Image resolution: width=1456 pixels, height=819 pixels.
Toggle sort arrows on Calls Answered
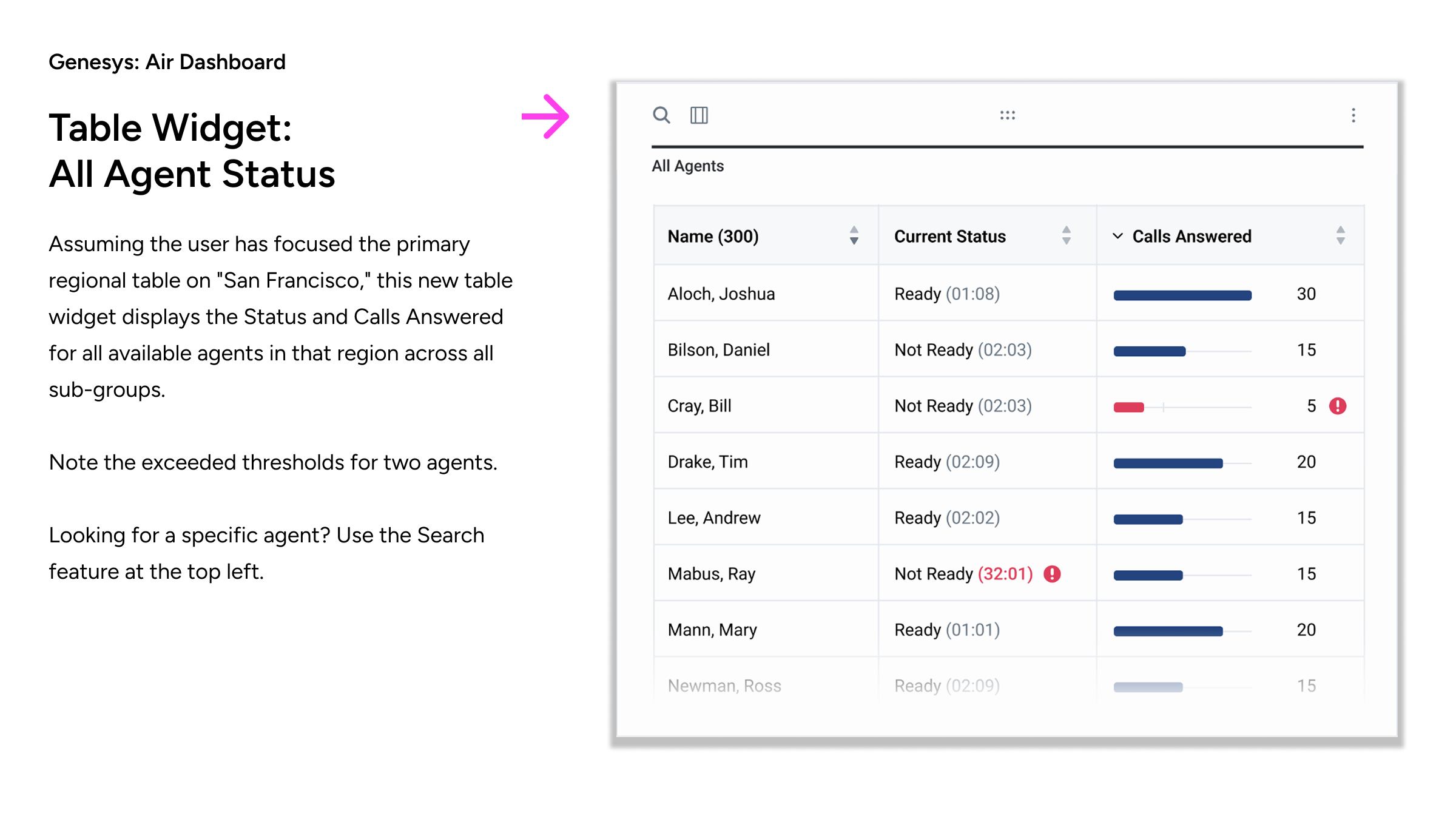(1341, 235)
